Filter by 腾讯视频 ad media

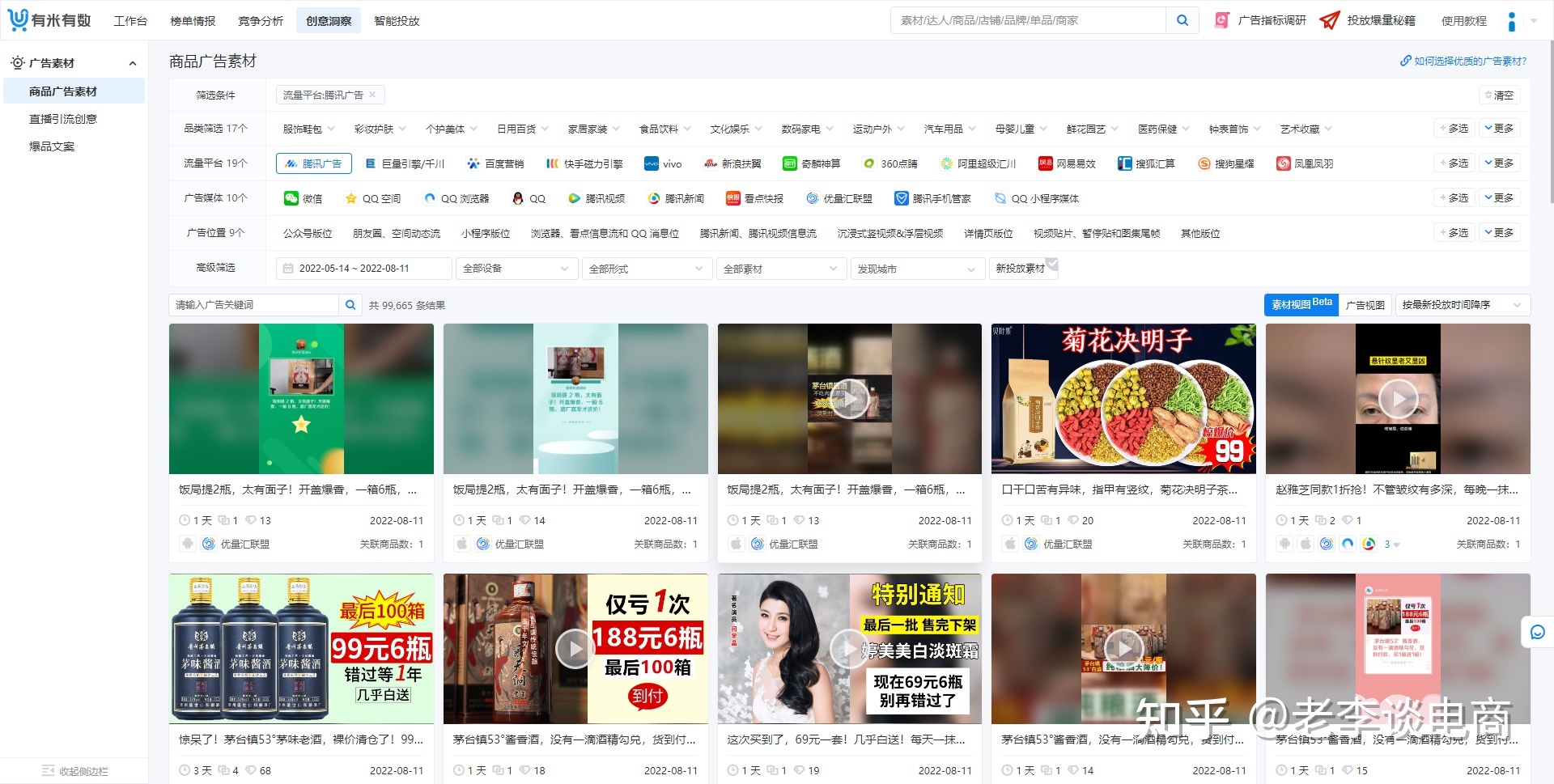596,198
